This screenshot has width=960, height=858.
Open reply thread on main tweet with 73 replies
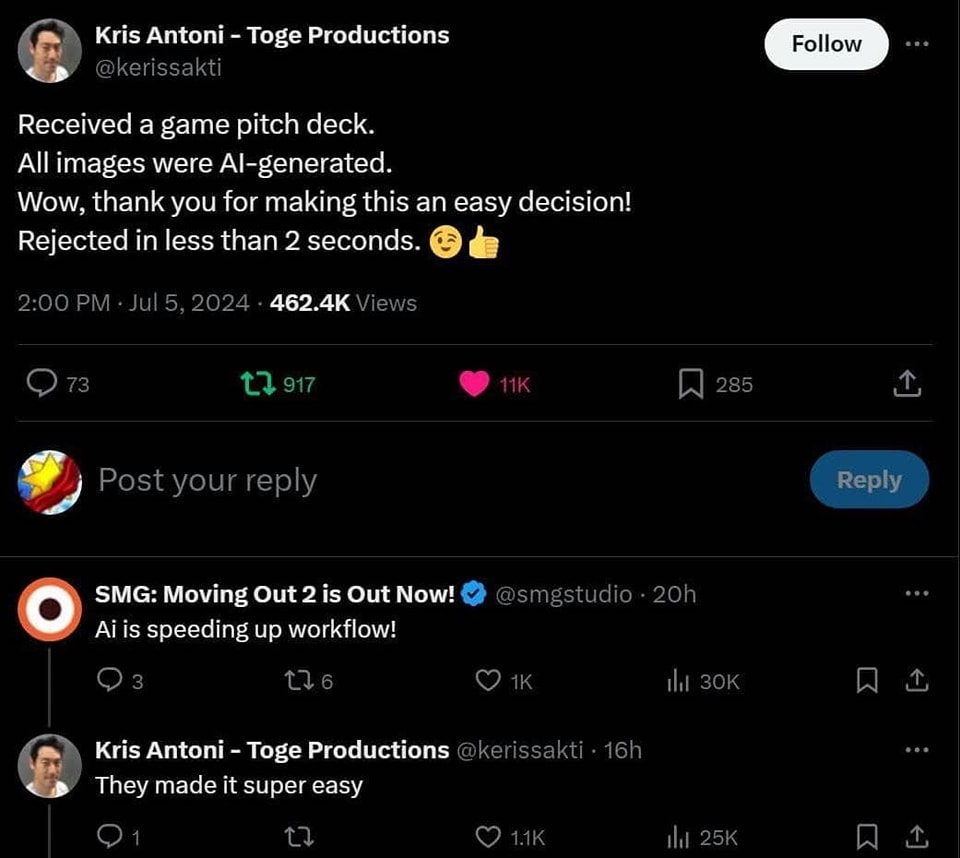point(58,384)
